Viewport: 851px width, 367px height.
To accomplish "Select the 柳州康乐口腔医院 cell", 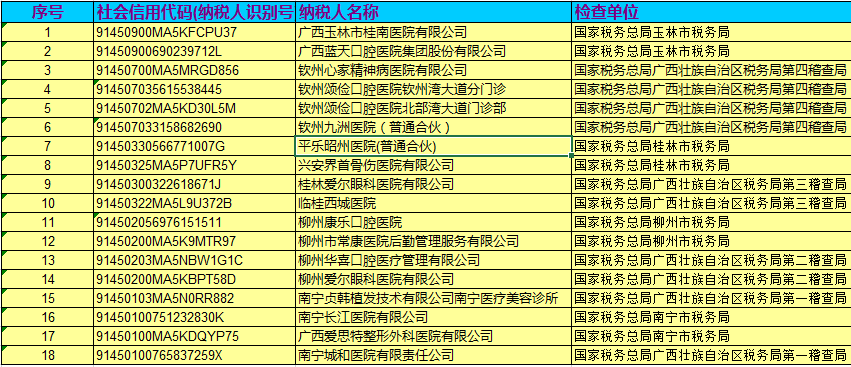I will tap(433, 222).
